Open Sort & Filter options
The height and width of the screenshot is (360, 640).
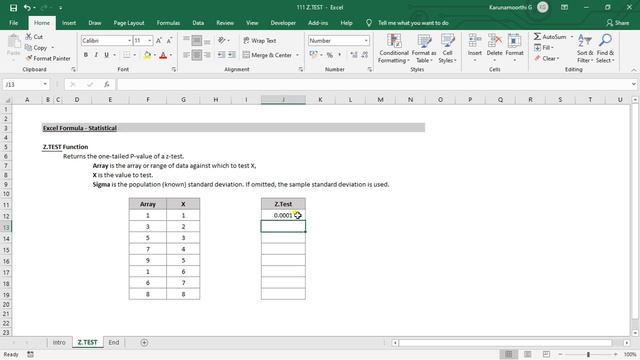click(585, 48)
